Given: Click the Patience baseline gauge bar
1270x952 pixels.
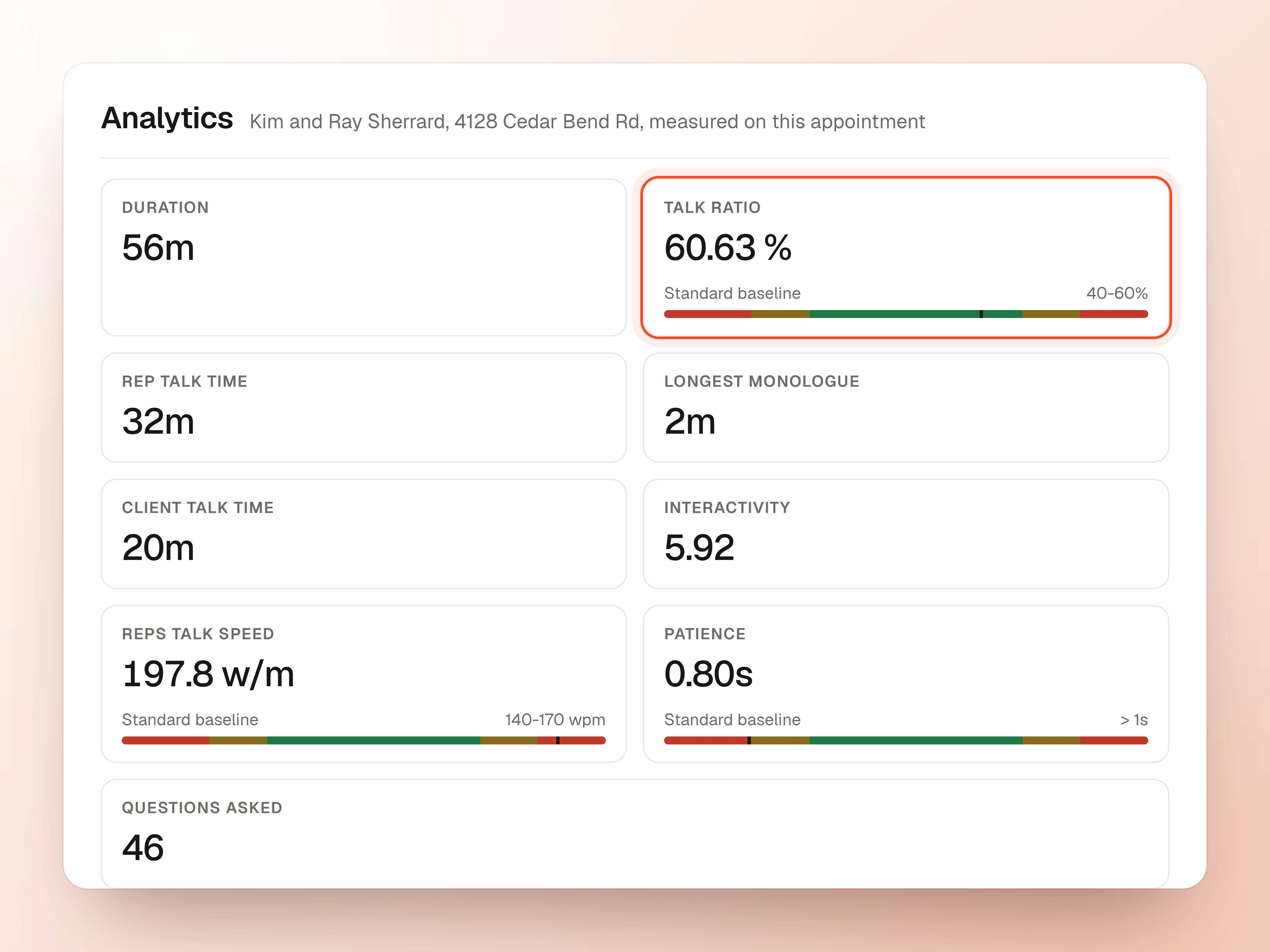Looking at the screenshot, I should tap(906, 740).
